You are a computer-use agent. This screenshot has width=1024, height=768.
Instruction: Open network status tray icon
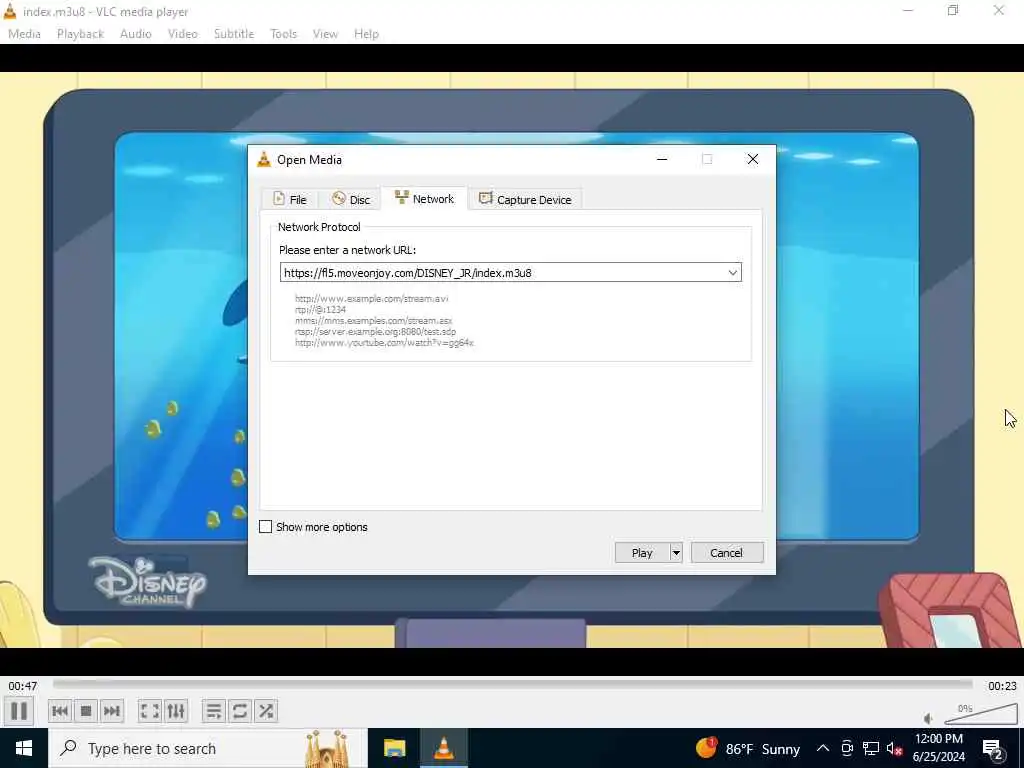click(x=871, y=748)
